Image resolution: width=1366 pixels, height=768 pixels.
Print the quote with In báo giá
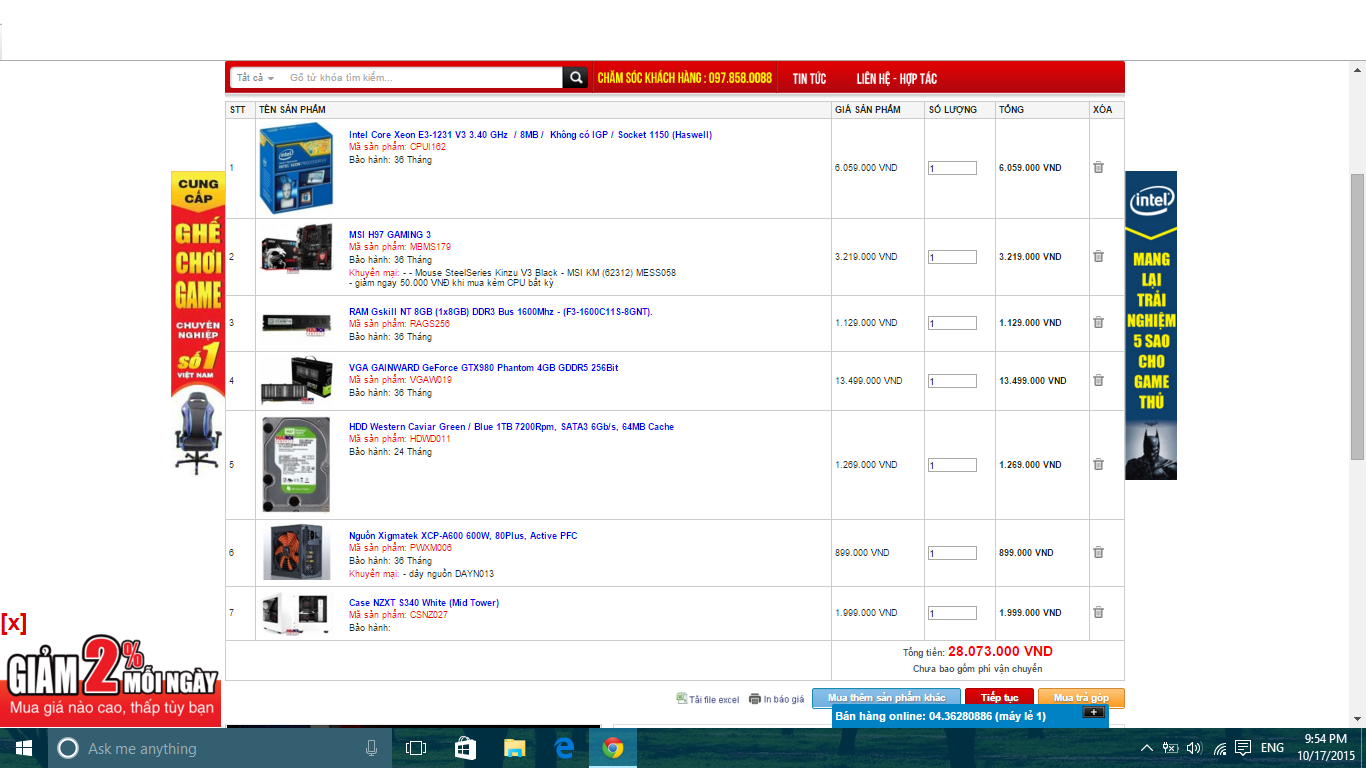click(784, 700)
